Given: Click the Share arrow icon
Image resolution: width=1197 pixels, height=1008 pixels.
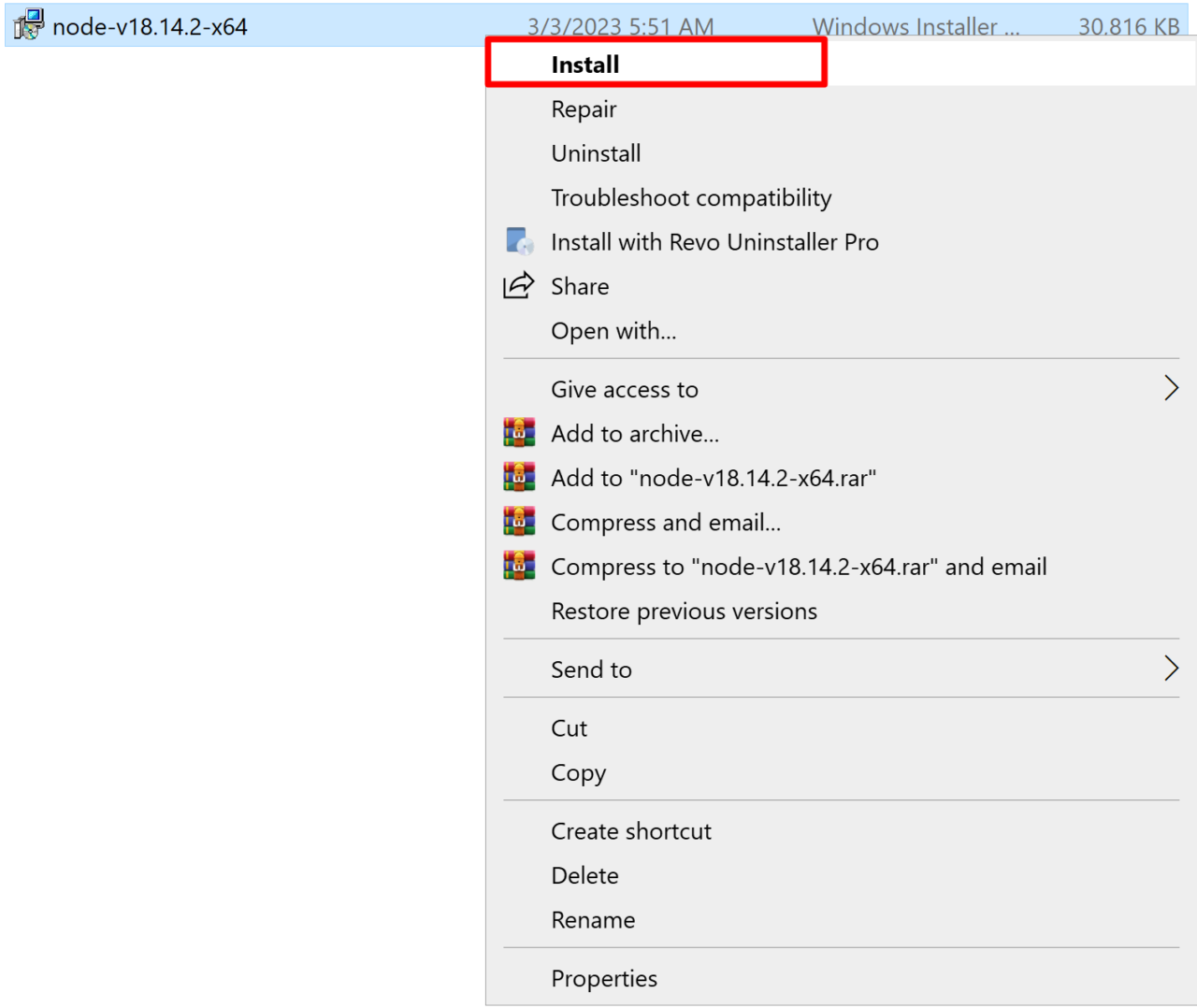Looking at the screenshot, I should (x=519, y=285).
